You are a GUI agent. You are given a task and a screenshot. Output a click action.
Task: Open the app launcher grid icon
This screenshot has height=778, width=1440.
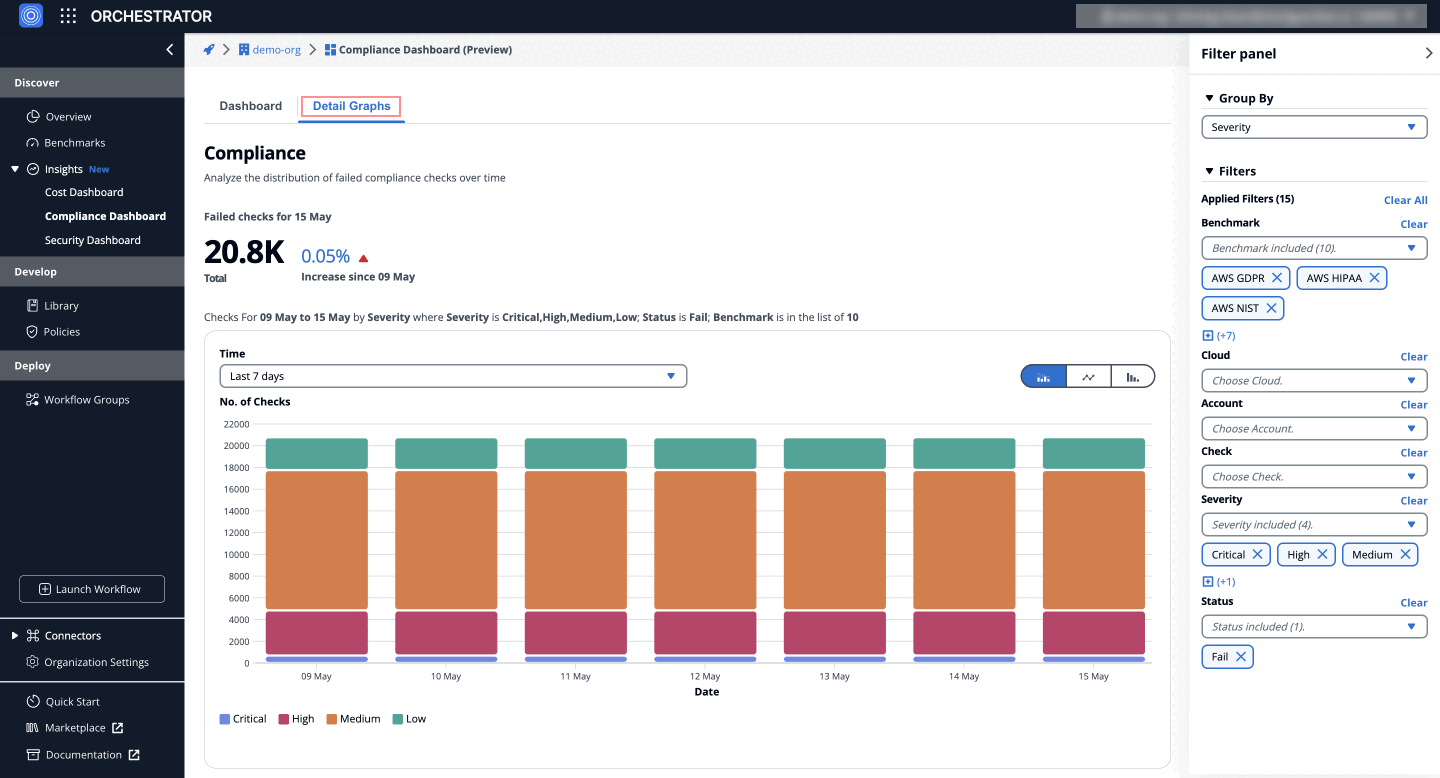(x=68, y=16)
